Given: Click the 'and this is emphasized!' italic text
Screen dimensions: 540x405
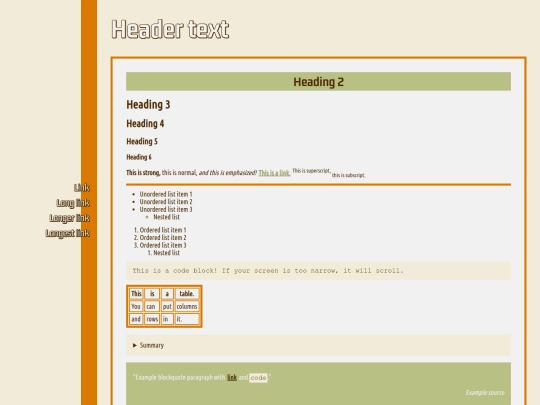Looking at the screenshot, I should (228, 173).
